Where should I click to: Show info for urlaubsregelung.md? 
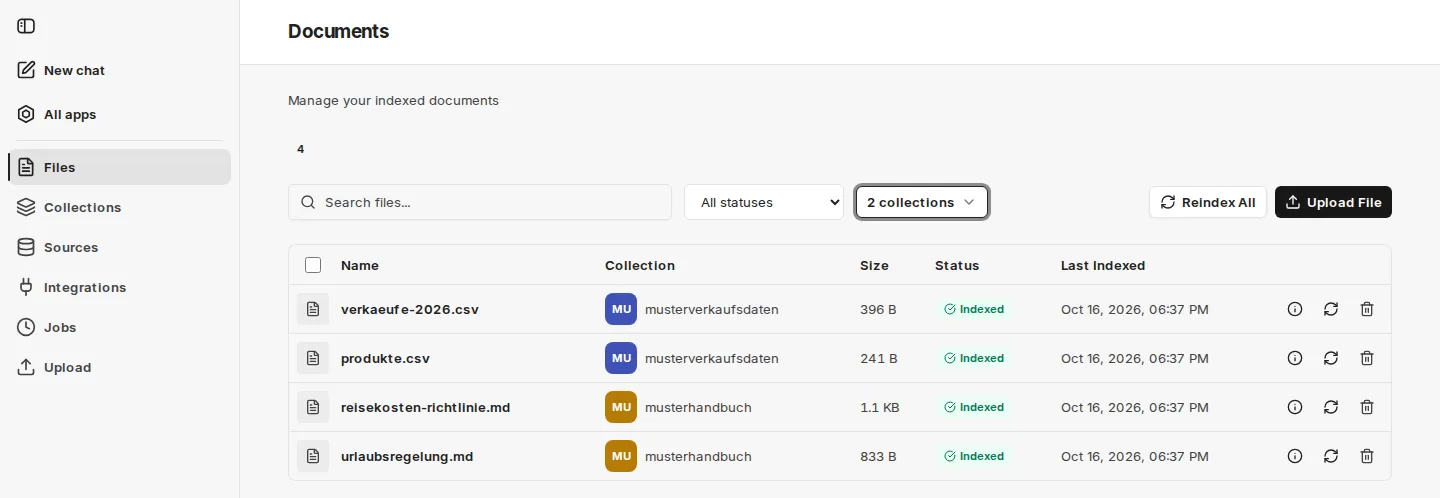1295,456
